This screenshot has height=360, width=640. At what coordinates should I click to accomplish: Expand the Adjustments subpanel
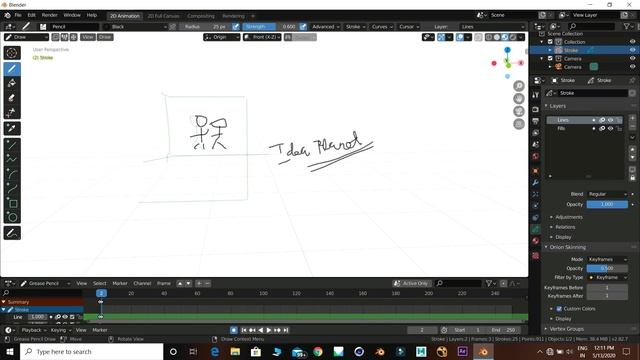coord(569,217)
